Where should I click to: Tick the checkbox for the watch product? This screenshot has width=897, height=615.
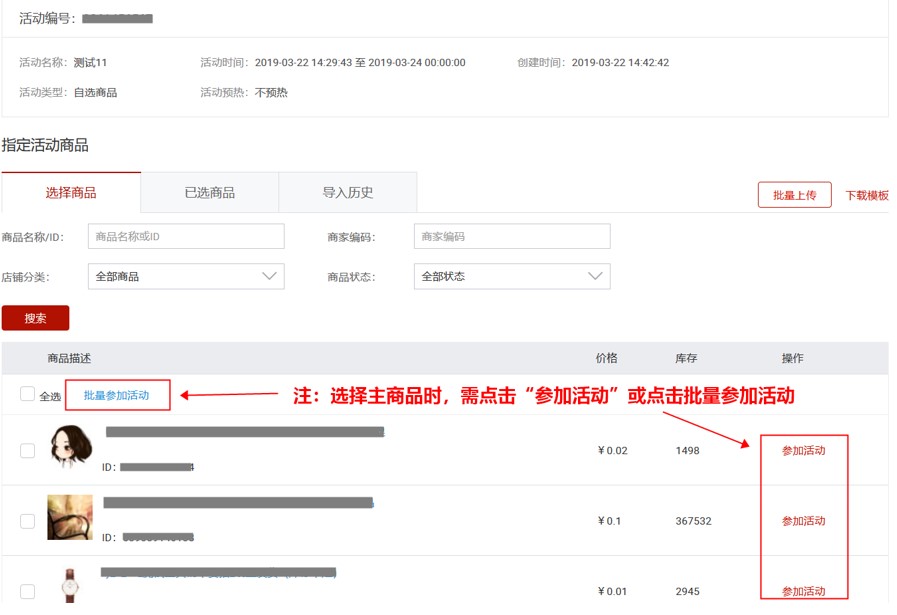coord(27,591)
